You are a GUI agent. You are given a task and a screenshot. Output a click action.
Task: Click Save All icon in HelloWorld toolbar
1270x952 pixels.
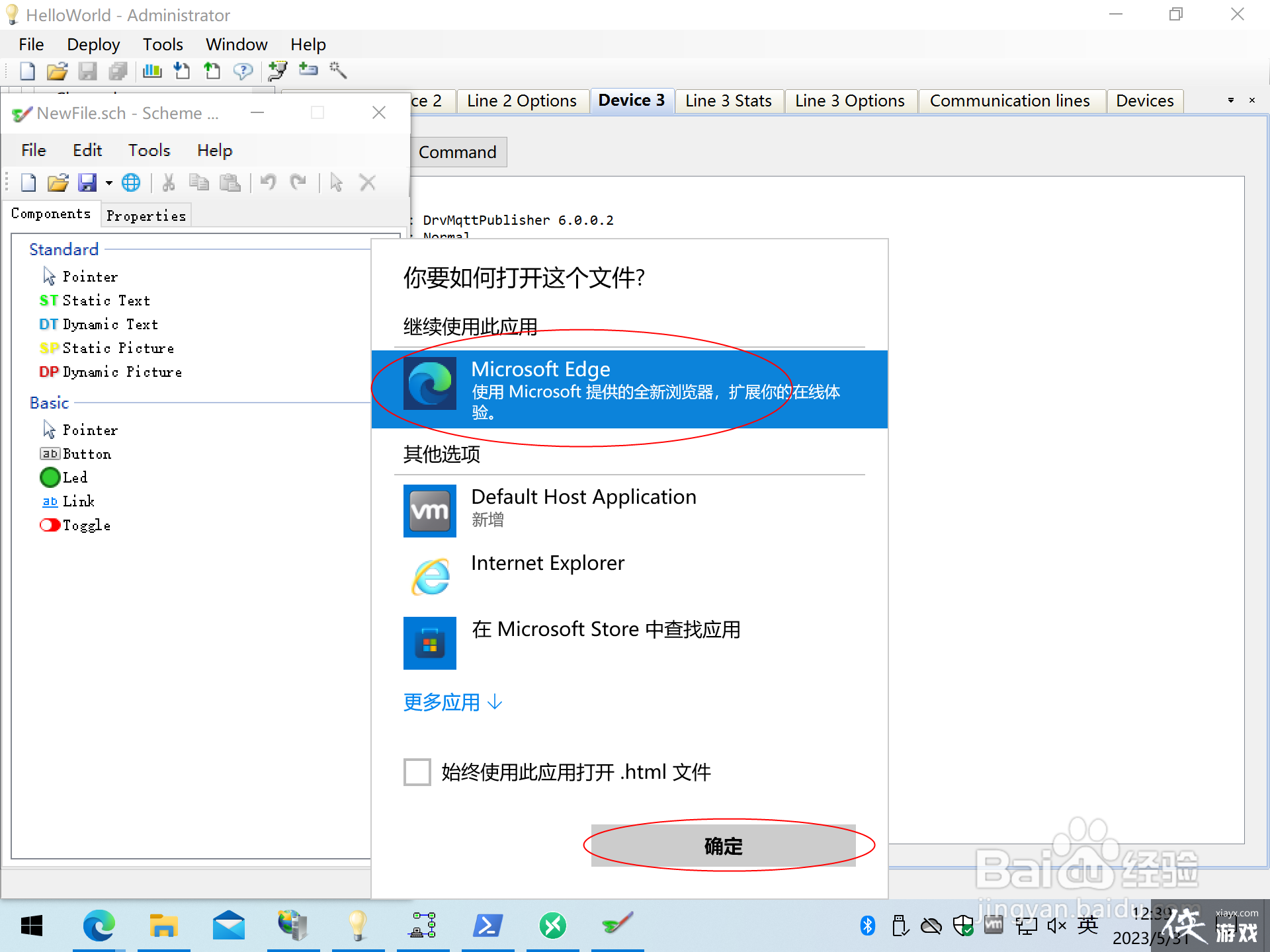[x=118, y=71]
